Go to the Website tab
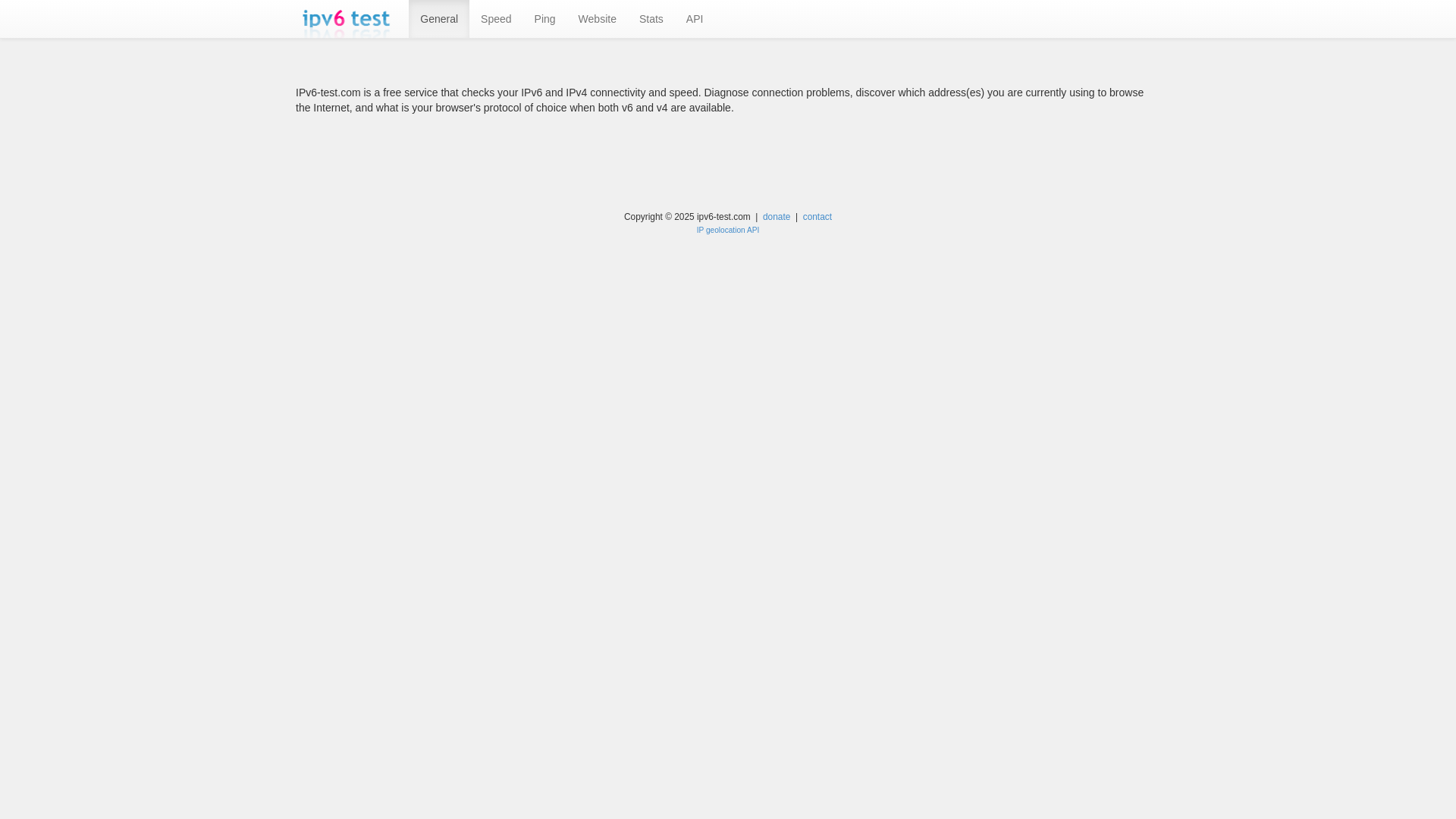Viewport: 1456px width, 819px height. (598, 19)
